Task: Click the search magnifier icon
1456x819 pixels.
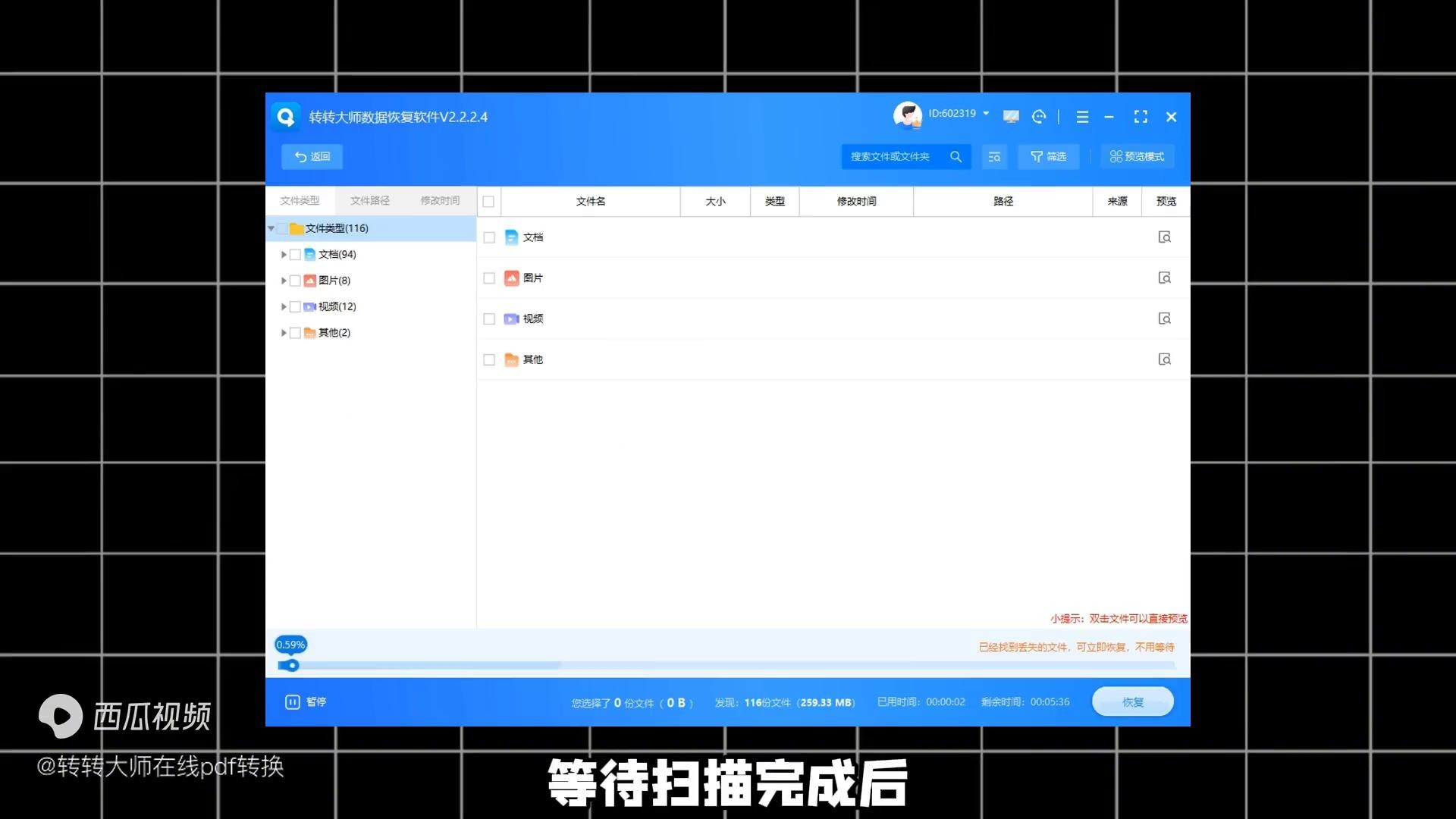Action: pyautogui.click(x=955, y=157)
